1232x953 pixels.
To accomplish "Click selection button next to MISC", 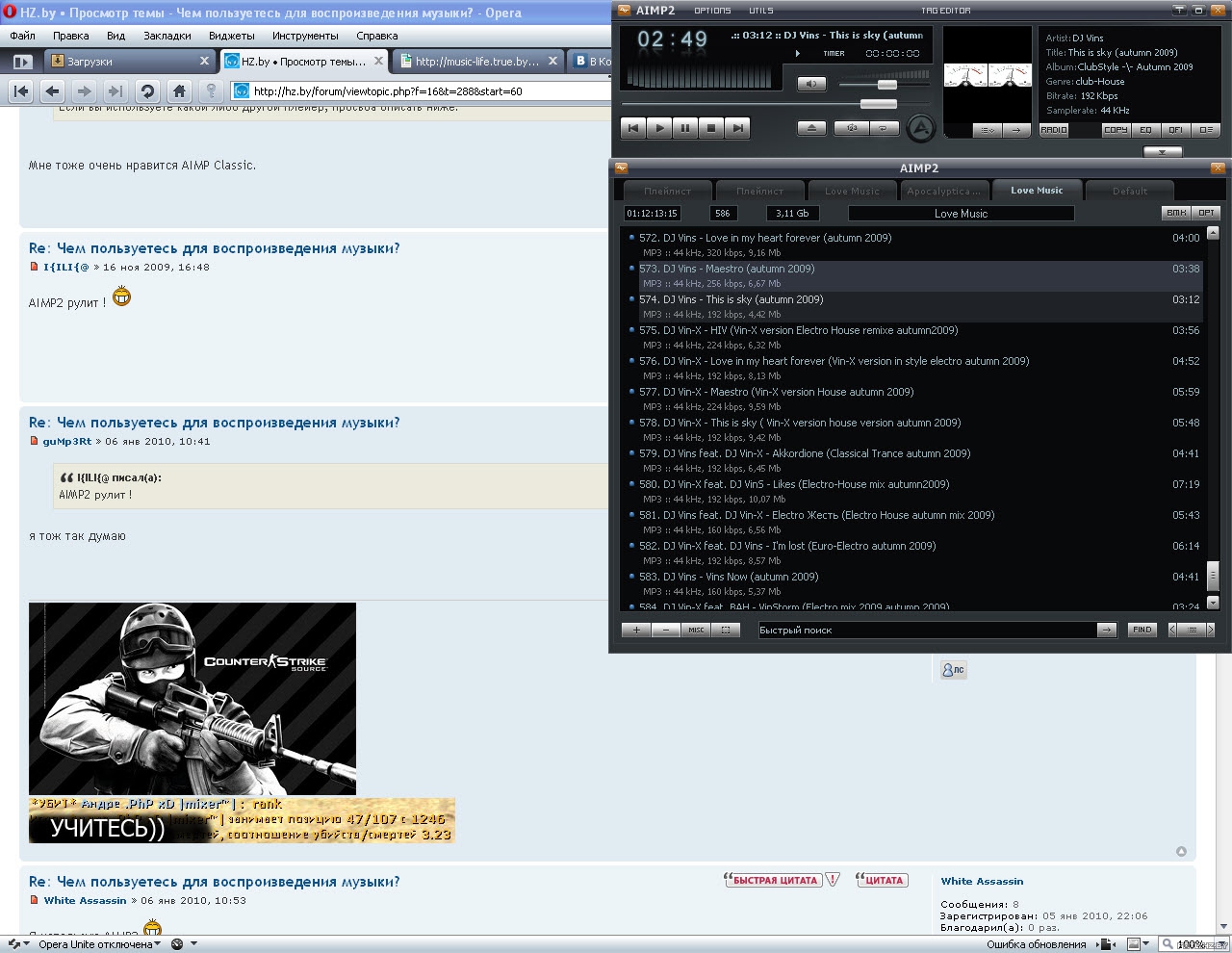I will pyautogui.click(x=725, y=630).
